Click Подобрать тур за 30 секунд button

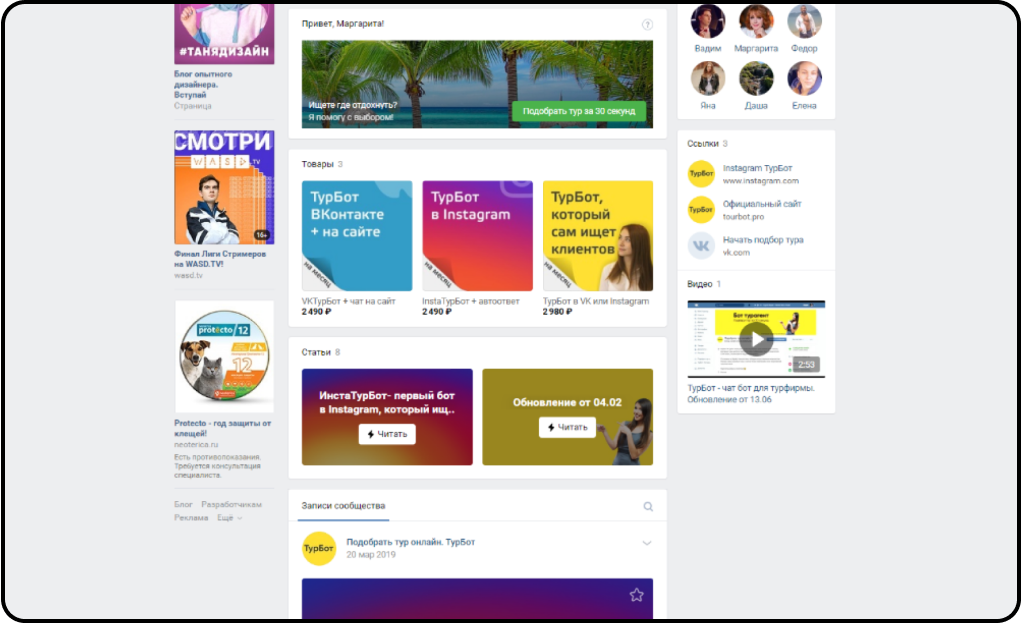tap(579, 111)
